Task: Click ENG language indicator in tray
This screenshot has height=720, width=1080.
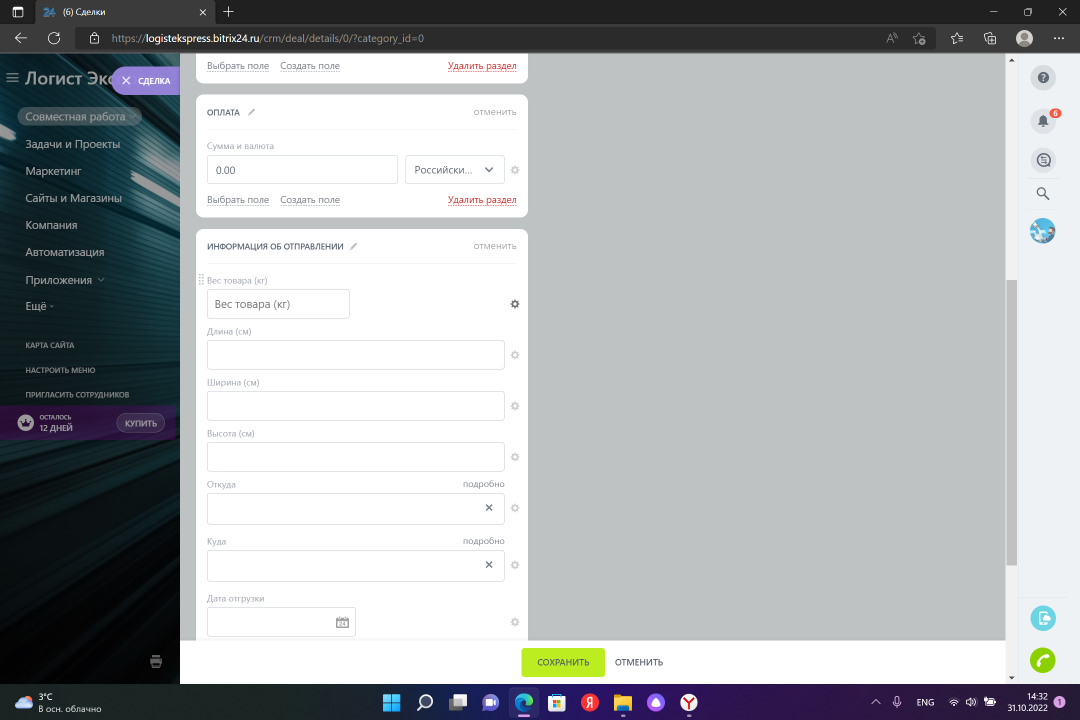Action: tap(925, 702)
